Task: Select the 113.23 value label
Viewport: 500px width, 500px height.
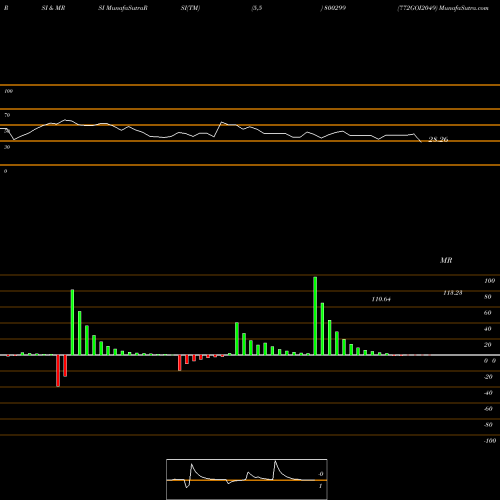Action: (x=453, y=293)
